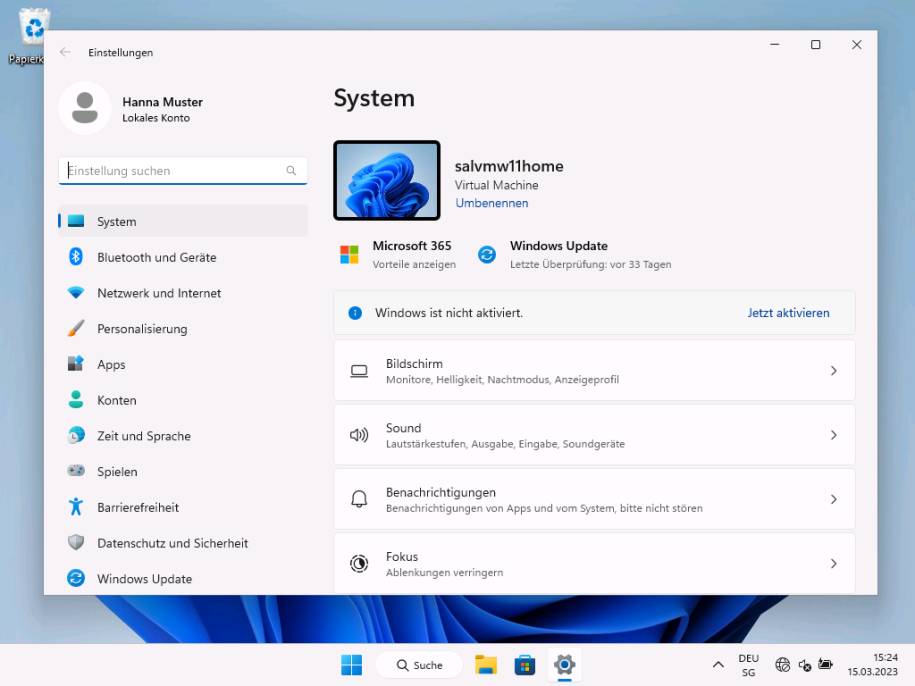915x686 pixels.
Task: Open the Microsoft 365 logo tile
Action: click(349, 254)
